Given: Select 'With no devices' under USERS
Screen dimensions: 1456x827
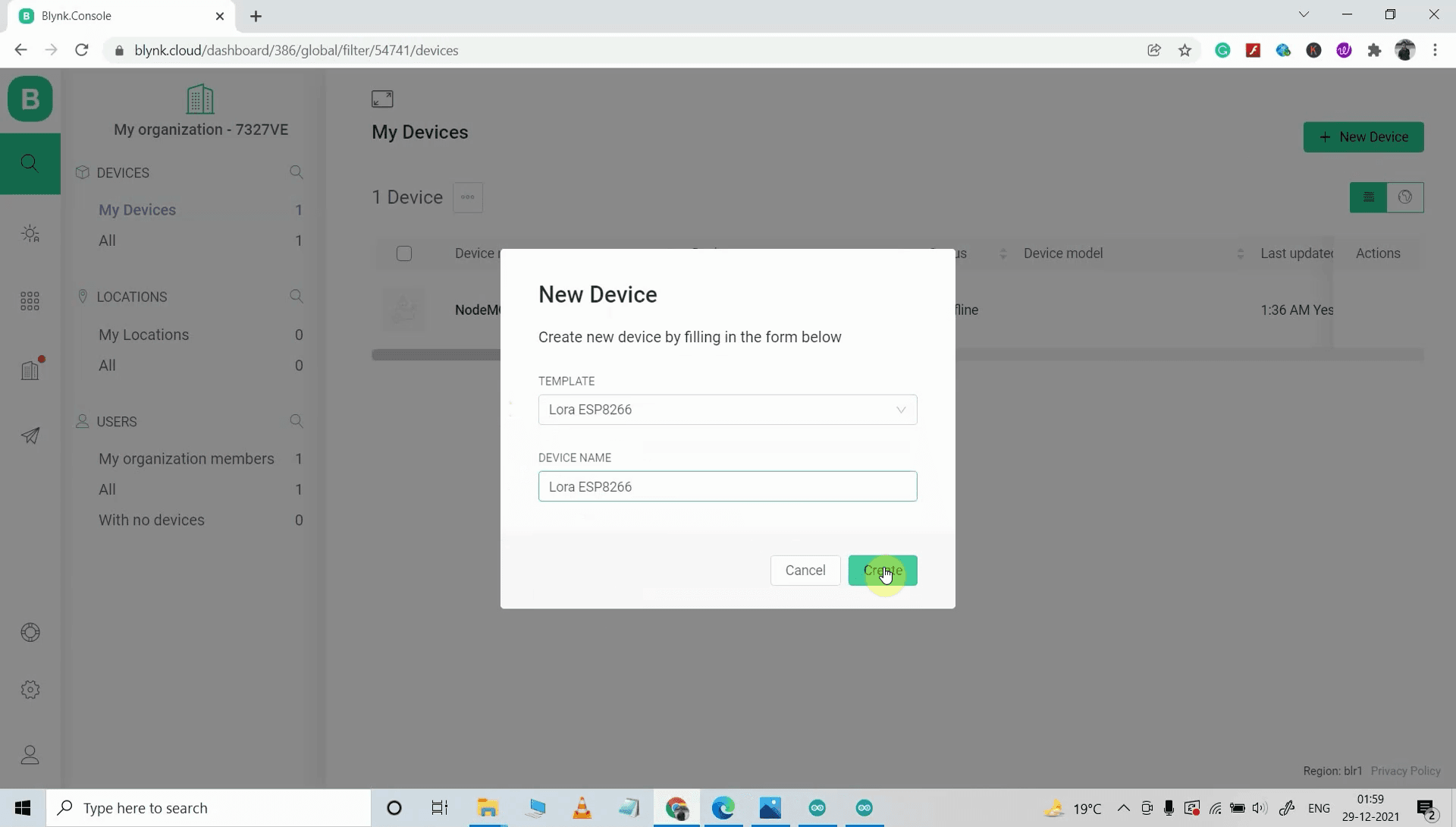Looking at the screenshot, I should coord(152,520).
